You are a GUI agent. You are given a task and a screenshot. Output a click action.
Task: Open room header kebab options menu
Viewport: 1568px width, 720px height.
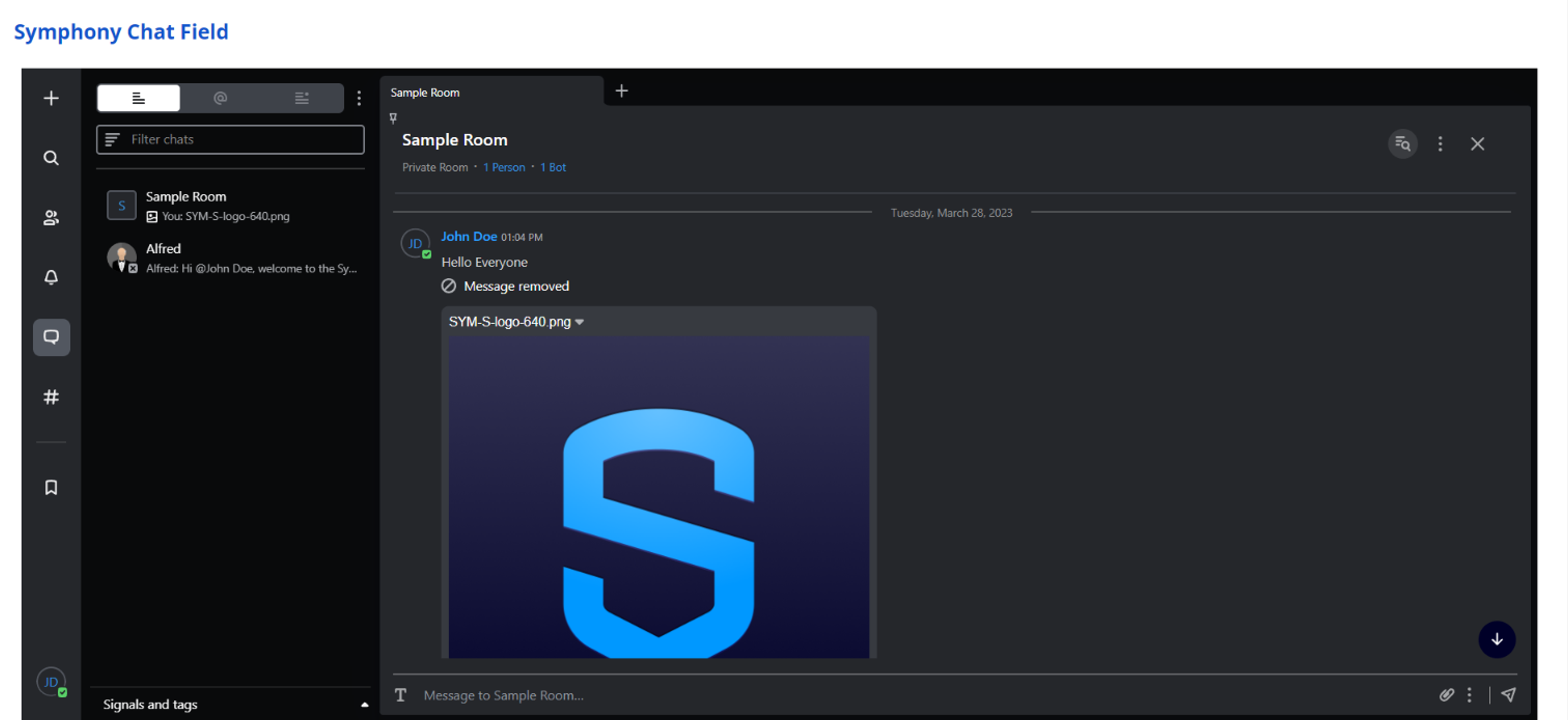point(1440,144)
